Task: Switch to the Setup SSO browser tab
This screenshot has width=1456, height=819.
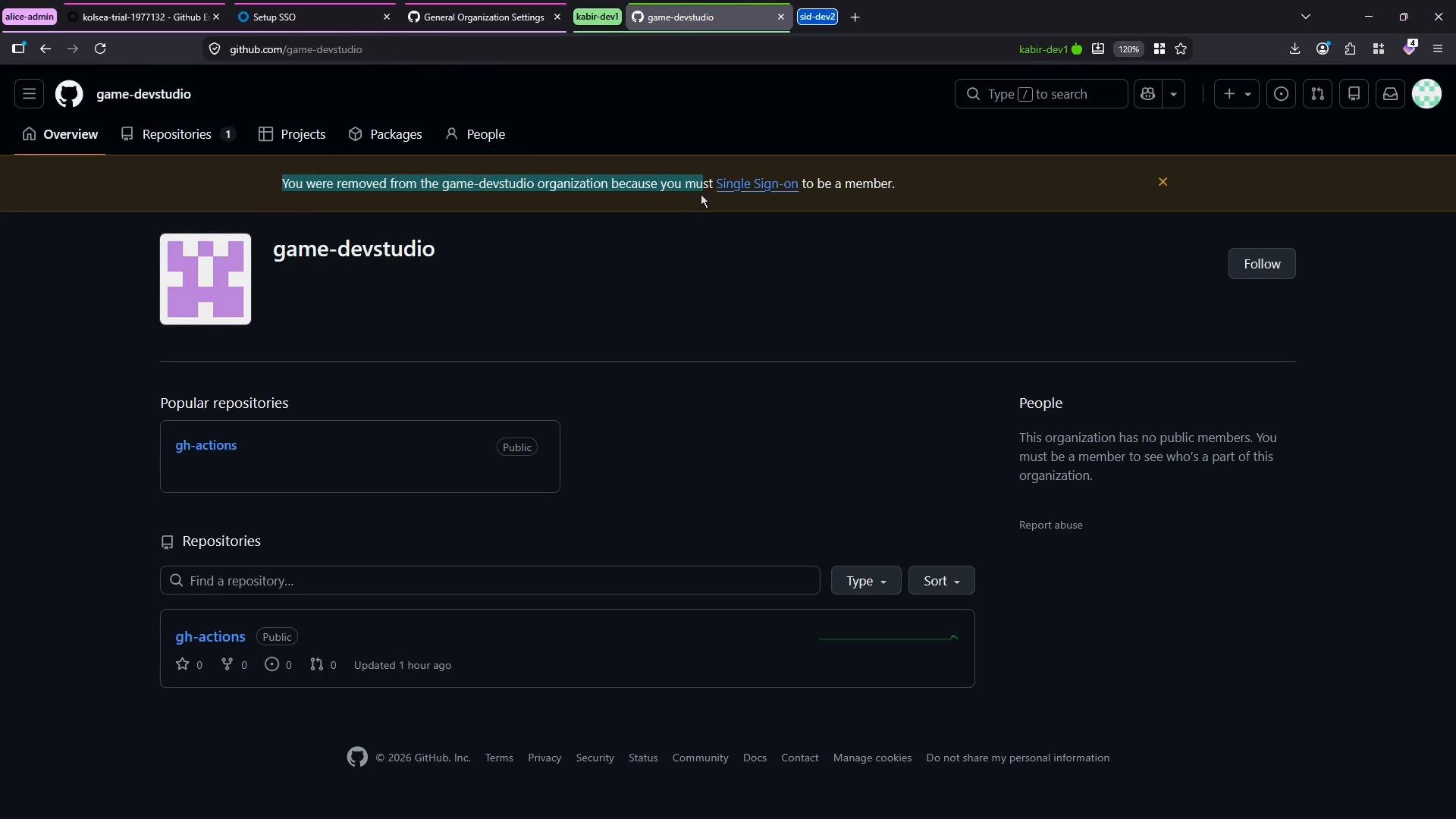Action: pyautogui.click(x=314, y=17)
